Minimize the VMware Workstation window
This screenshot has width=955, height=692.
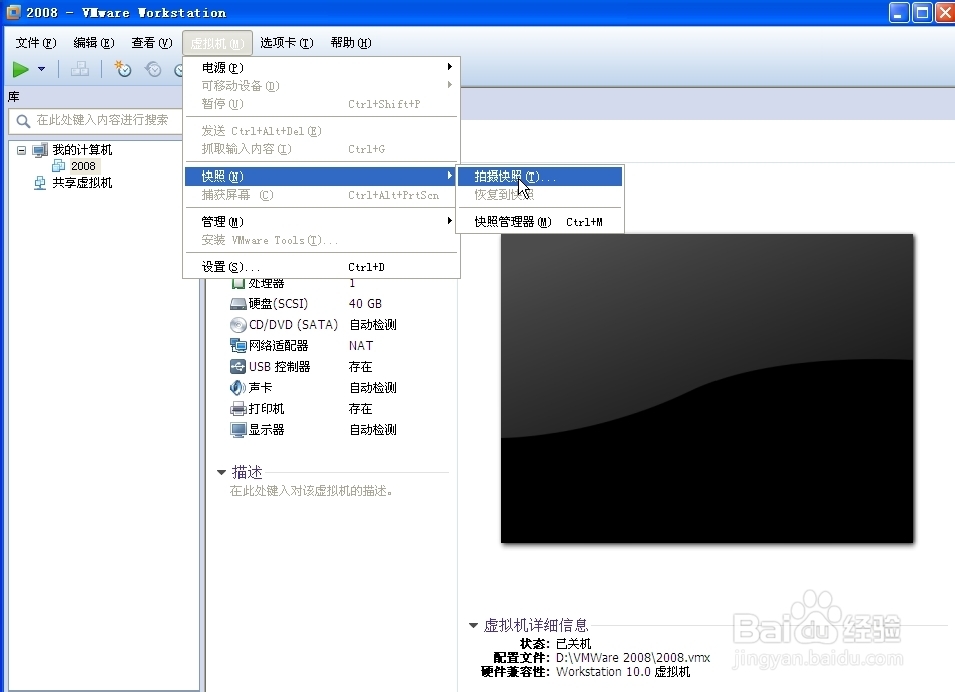coord(898,12)
